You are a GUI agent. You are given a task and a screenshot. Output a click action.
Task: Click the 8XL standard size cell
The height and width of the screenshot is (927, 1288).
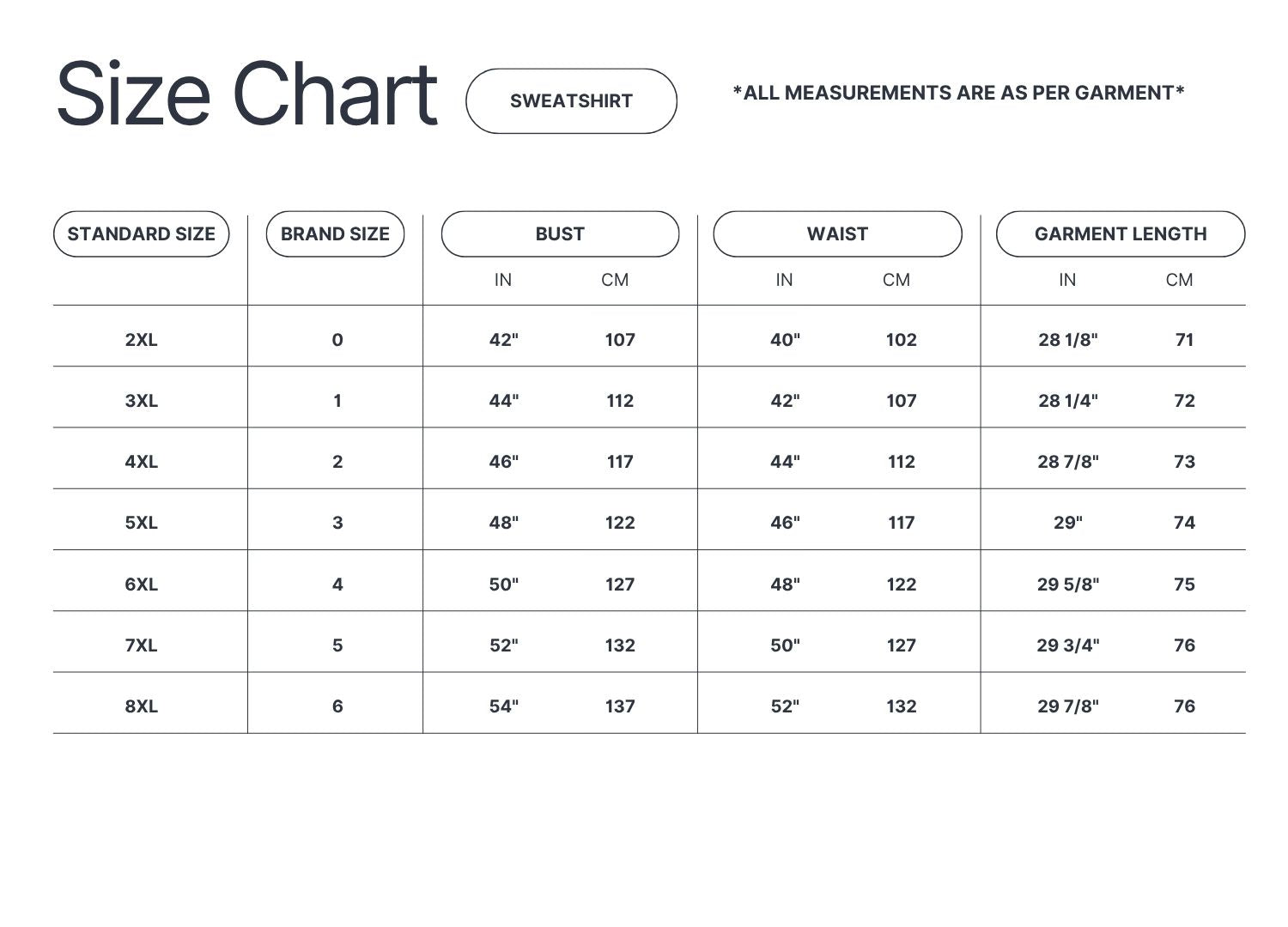click(142, 706)
